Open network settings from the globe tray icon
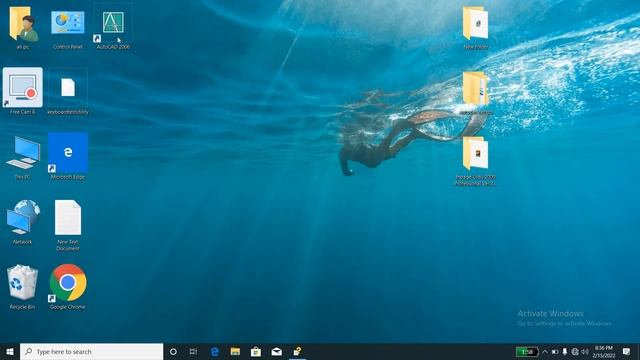The height and width of the screenshot is (360, 640). click(x=575, y=351)
